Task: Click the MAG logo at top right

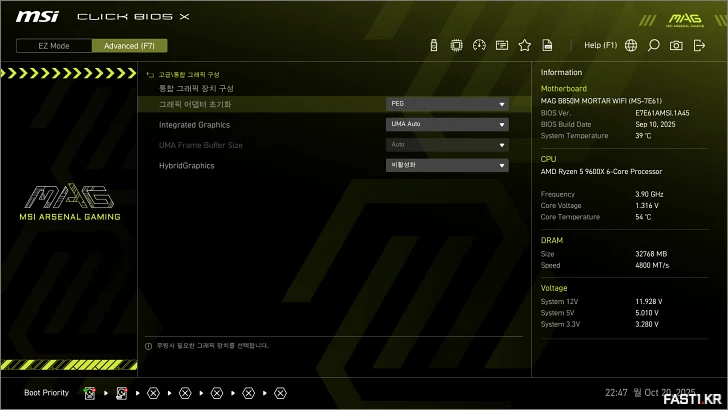Action: click(x=685, y=20)
